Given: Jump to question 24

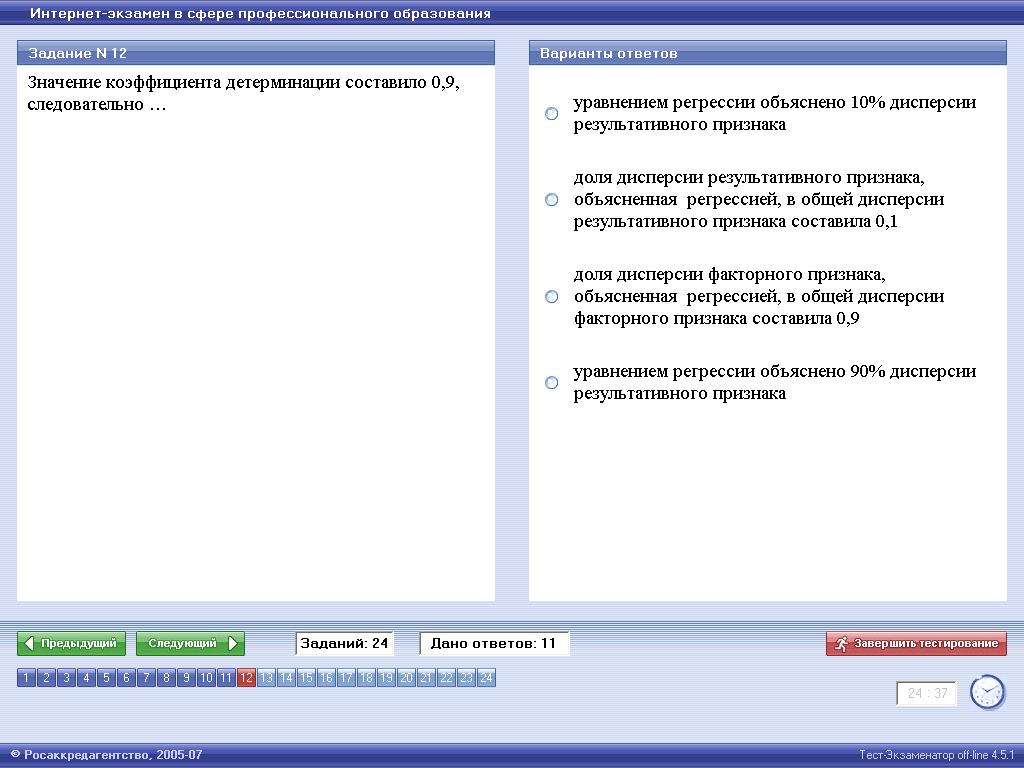Looking at the screenshot, I should click(487, 678).
